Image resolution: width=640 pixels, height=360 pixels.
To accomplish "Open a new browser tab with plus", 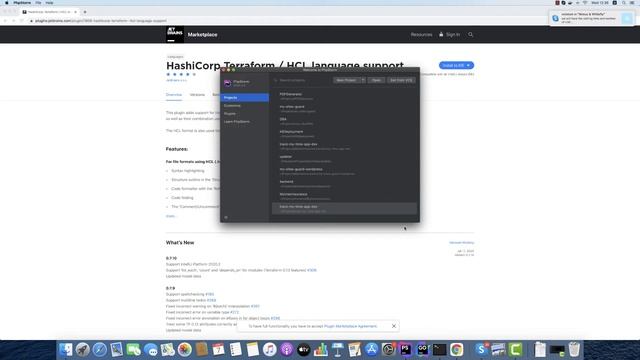I will (x=85, y=12).
